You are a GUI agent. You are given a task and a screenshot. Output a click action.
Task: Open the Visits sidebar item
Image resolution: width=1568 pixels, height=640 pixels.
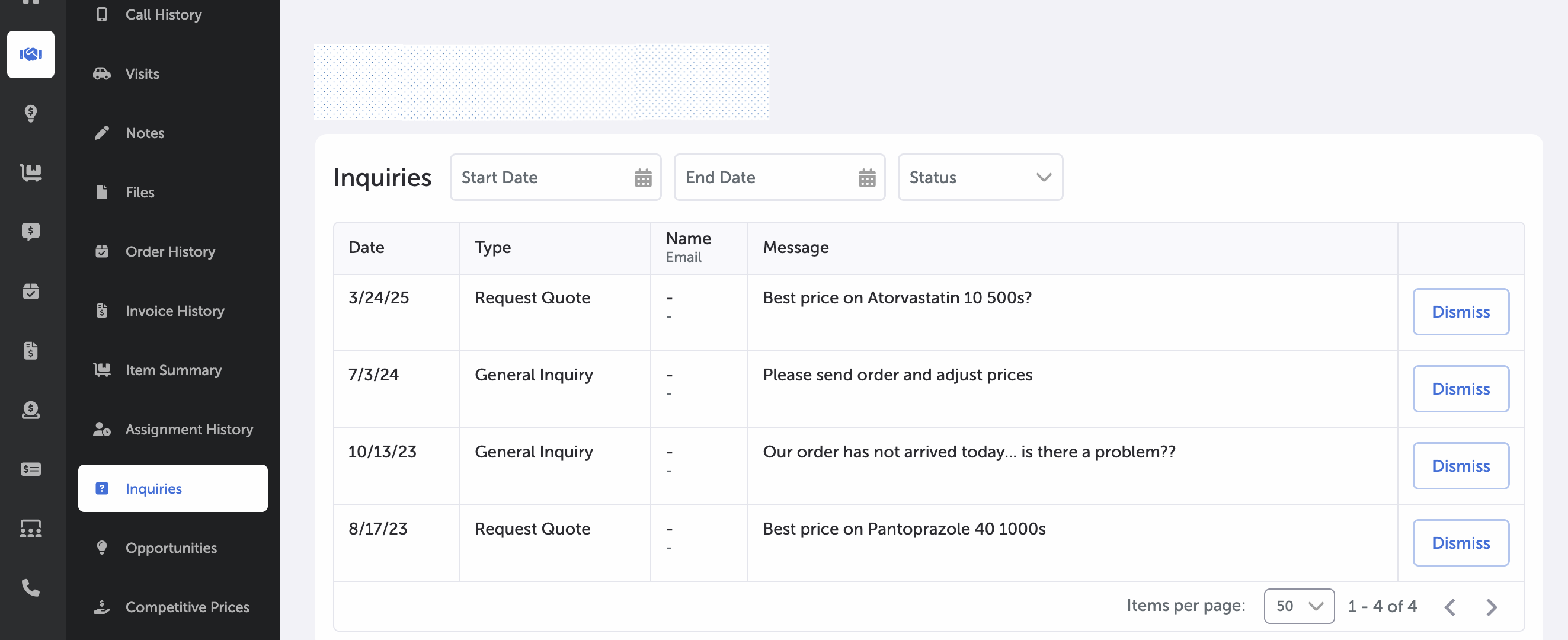tap(142, 73)
